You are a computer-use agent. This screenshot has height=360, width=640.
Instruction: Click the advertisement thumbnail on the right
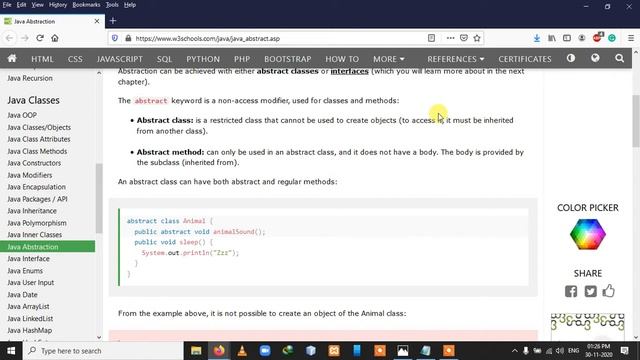coord(587,327)
